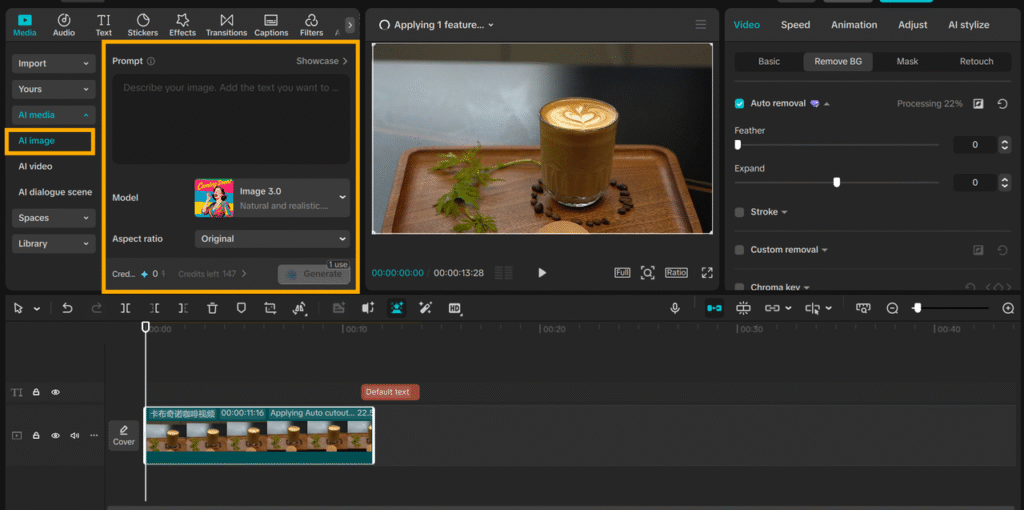Open the Aspect ratio Original dropdown
Screen dimensions: 1024x510
pyautogui.click(x=272, y=239)
